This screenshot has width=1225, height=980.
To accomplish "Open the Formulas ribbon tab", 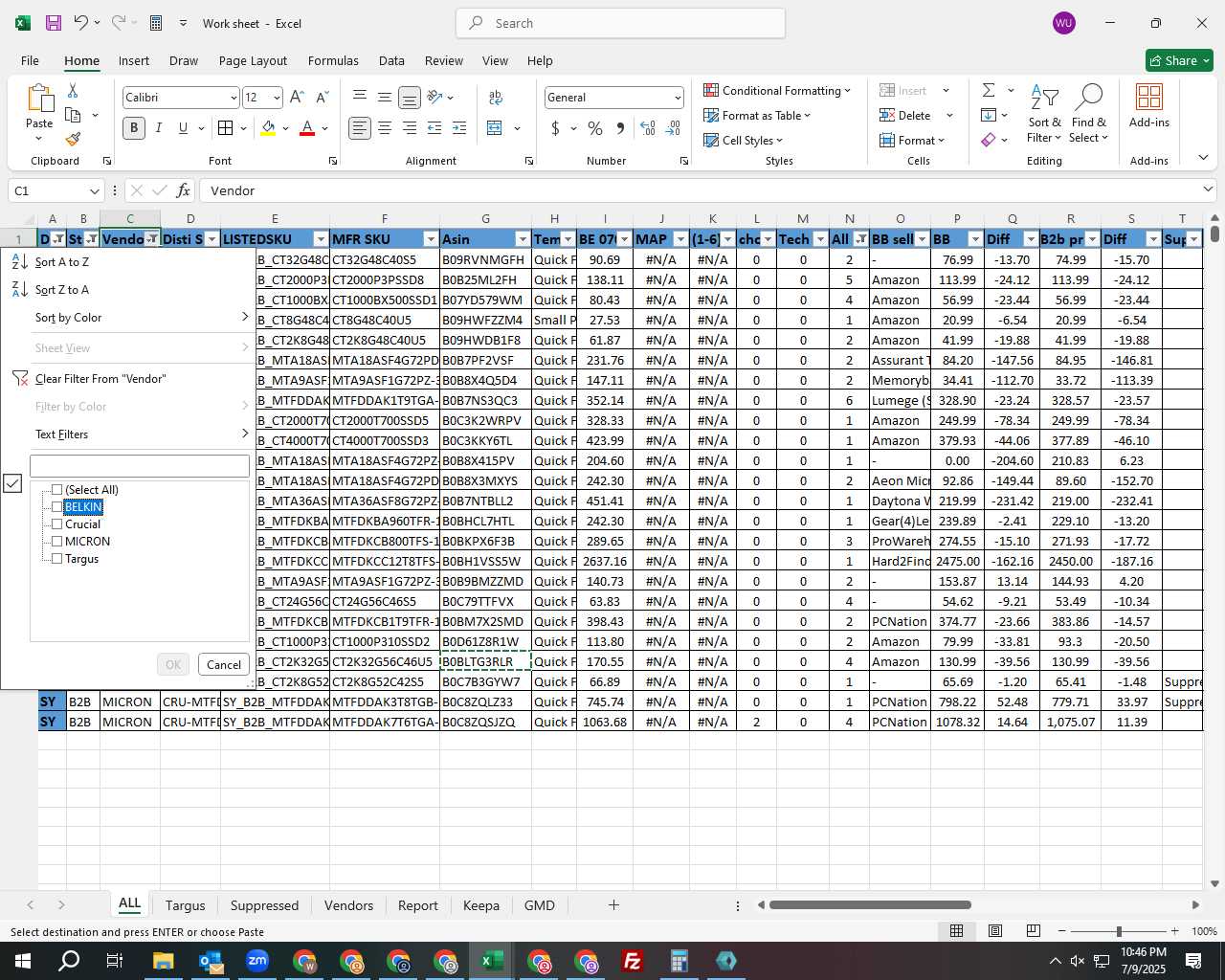I will [333, 60].
